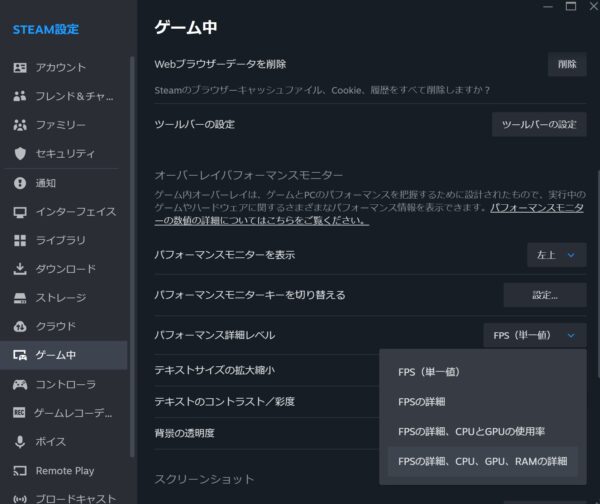This screenshot has width=600, height=504.
Task: Click the ブロードキャスト signal icon
Action: [x=20, y=499]
